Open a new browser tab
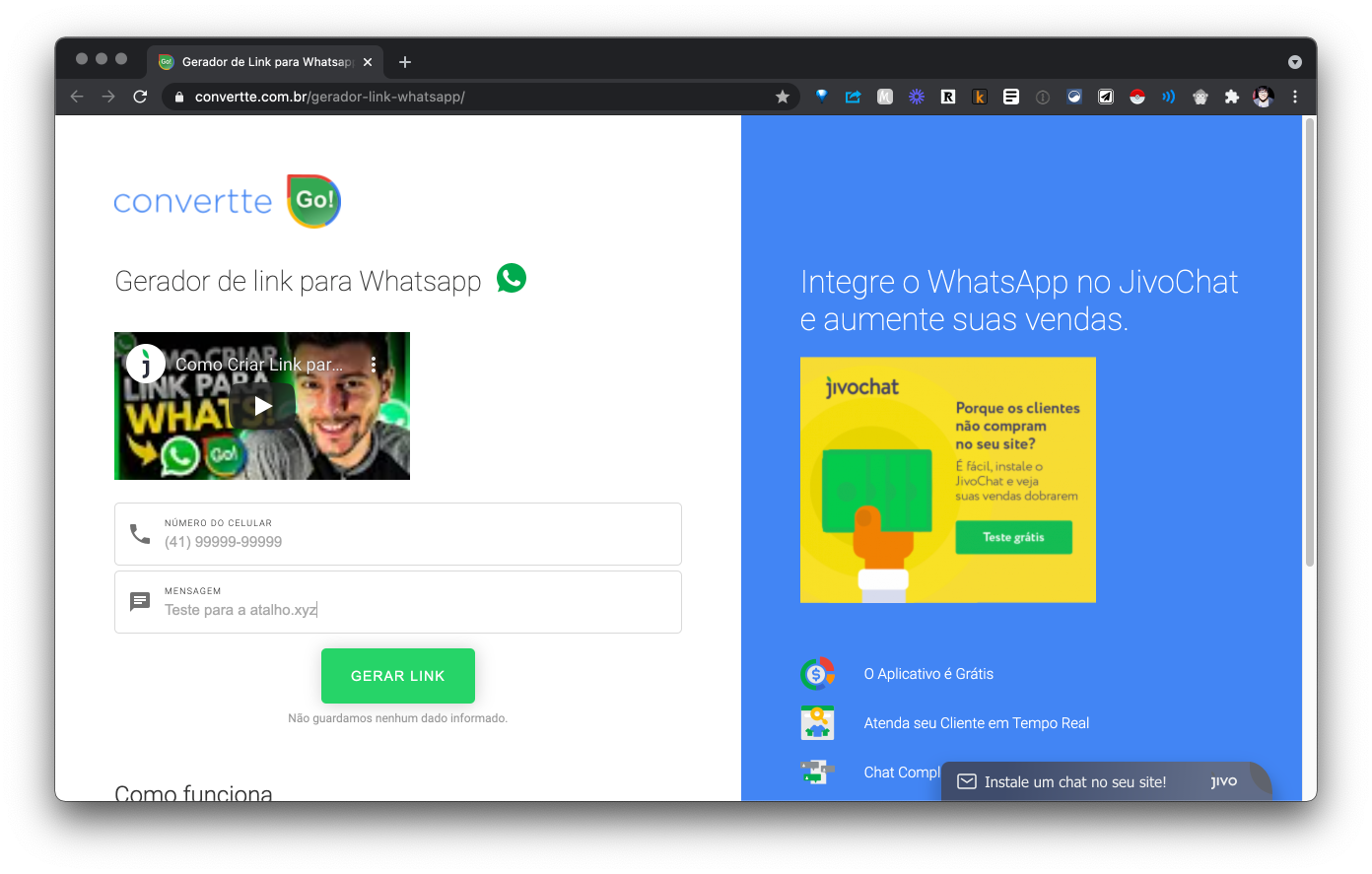1372x874 pixels. click(x=405, y=62)
